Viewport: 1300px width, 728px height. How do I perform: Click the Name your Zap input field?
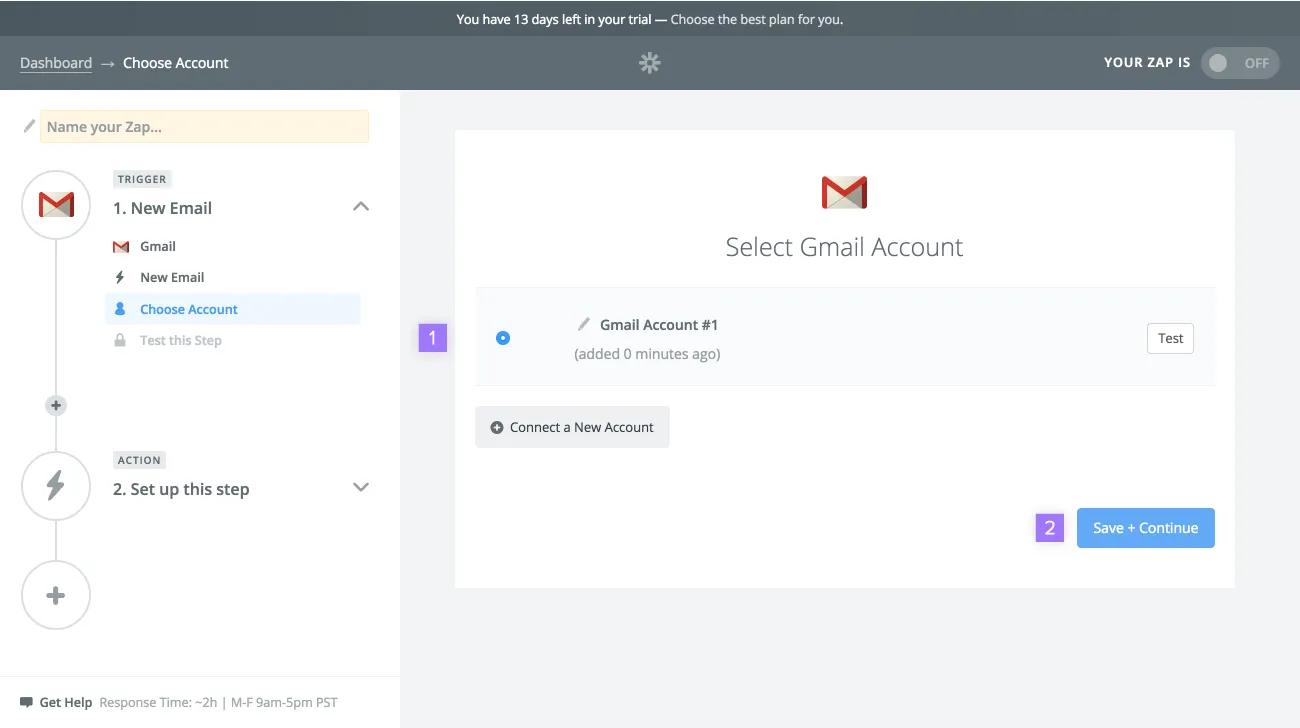click(x=204, y=127)
